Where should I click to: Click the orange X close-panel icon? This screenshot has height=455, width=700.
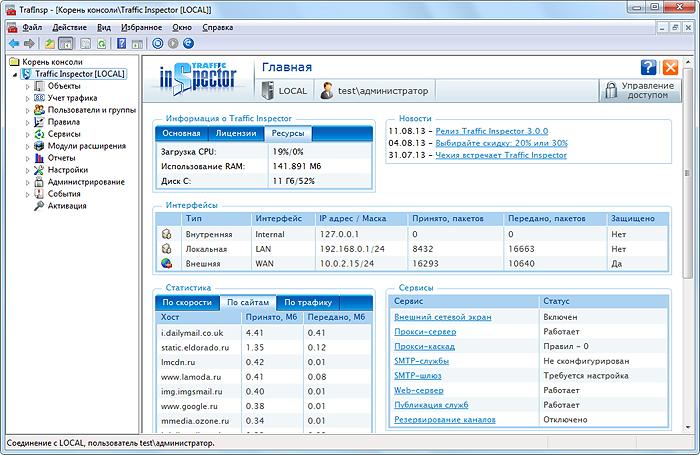(x=670, y=67)
